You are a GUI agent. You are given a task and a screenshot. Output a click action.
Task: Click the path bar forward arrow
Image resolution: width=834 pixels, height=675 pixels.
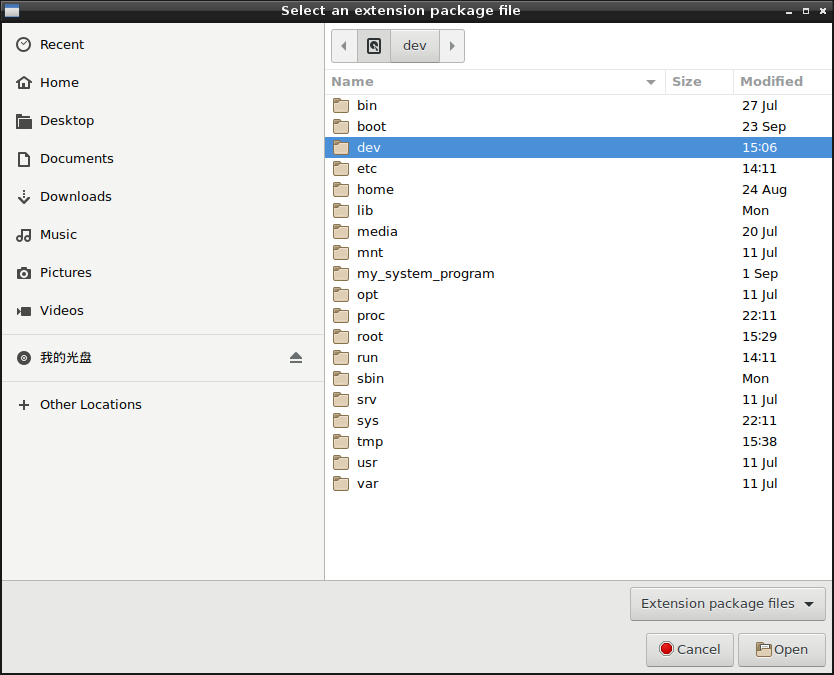(x=452, y=46)
